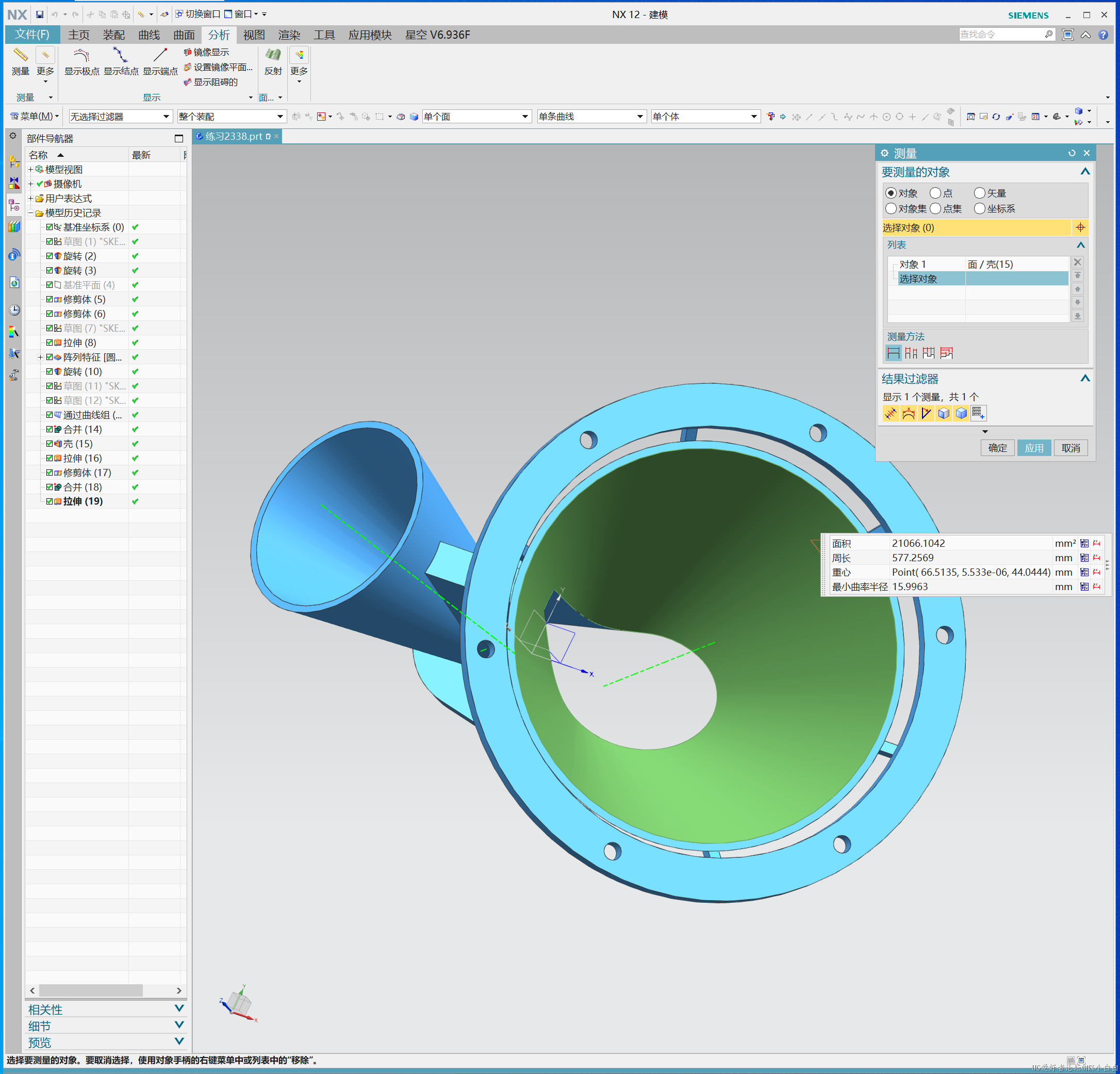Click Show Obstructed (显示阻碍的) command
Viewport: 1120px width, 1074px height.
click(210, 82)
